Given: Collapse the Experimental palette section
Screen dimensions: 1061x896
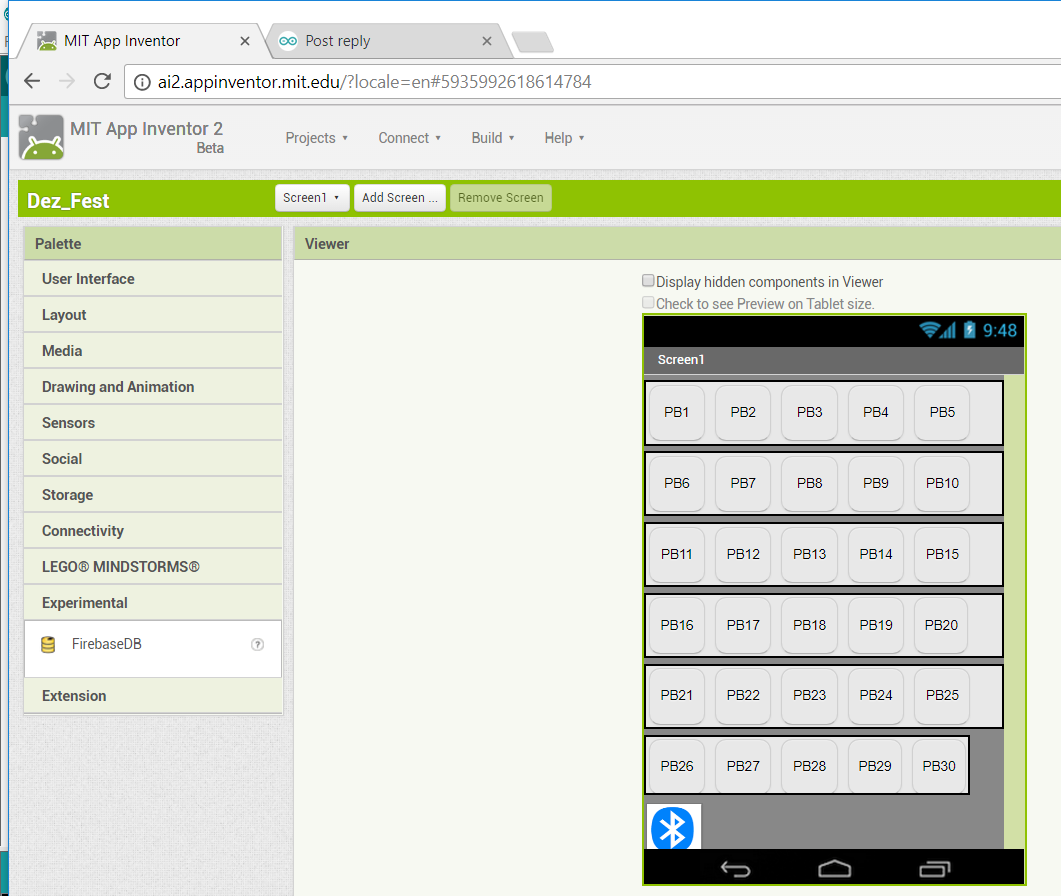Looking at the screenshot, I should pyautogui.click(x=153, y=602).
